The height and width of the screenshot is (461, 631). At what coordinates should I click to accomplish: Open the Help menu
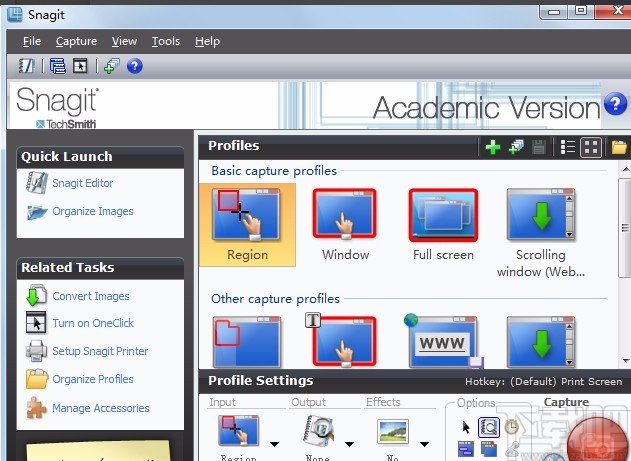click(207, 41)
